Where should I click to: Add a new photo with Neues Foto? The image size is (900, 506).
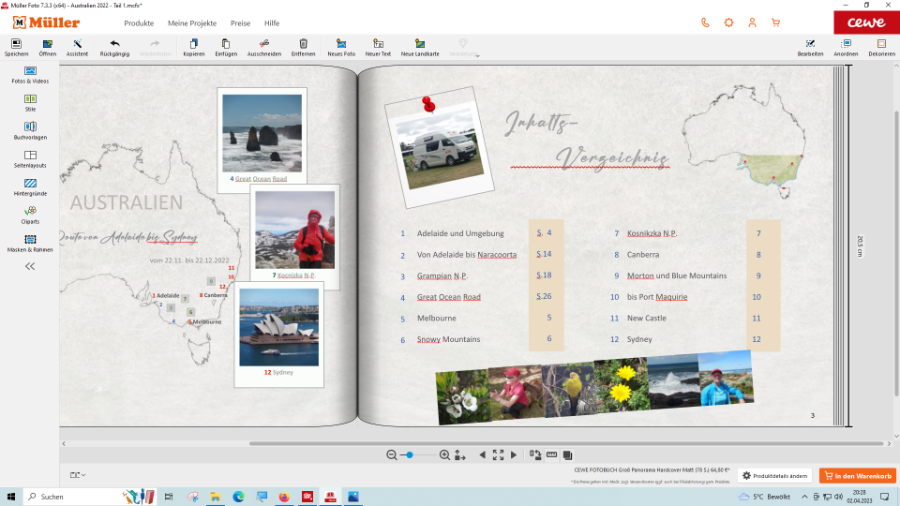341,44
